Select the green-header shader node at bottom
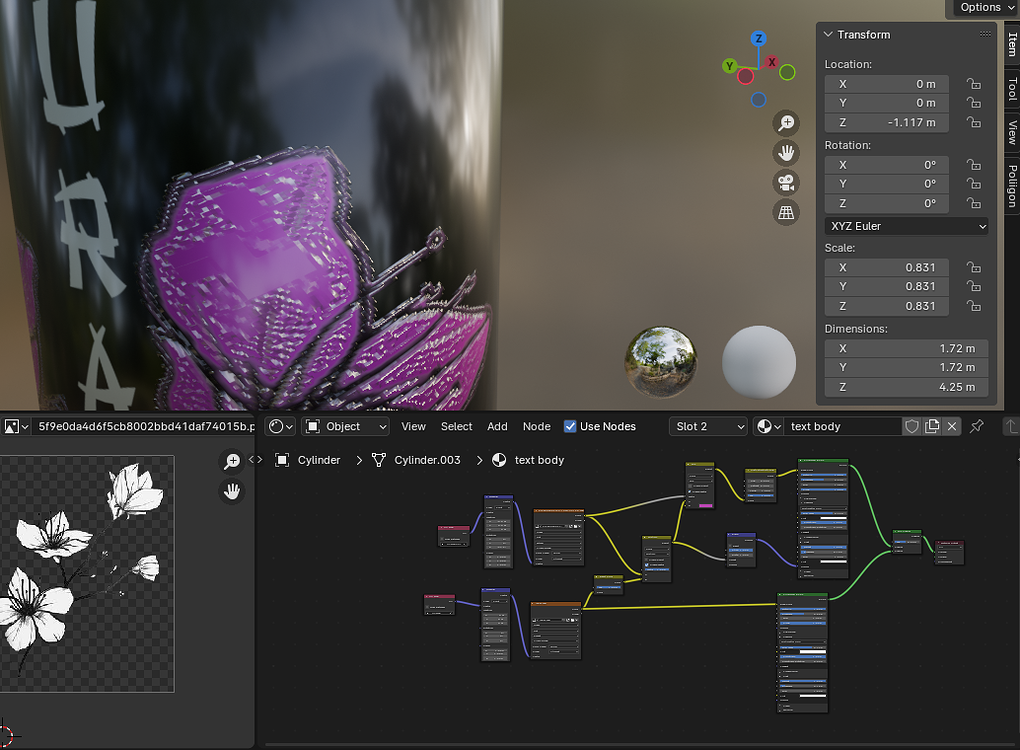 coord(803,652)
